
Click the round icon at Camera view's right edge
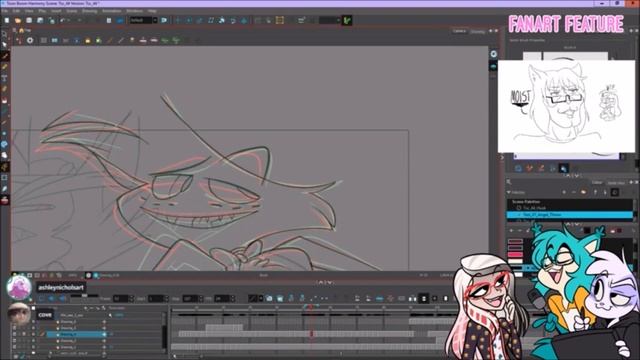(x=493, y=54)
